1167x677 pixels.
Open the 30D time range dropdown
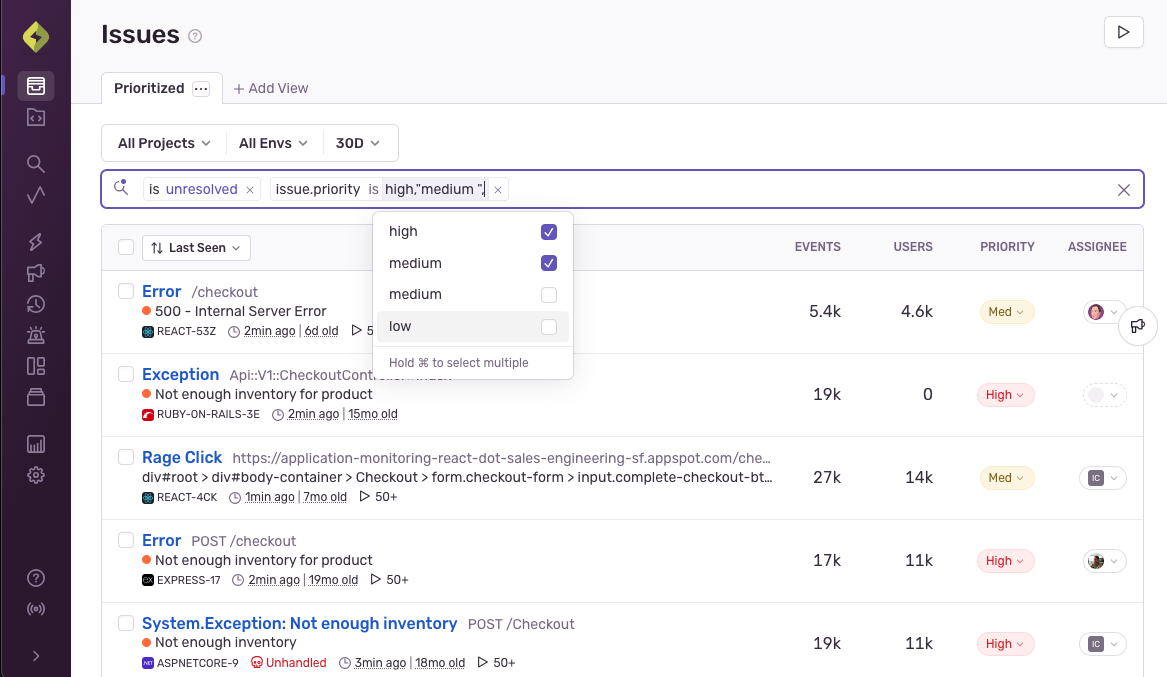coord(358,143)
